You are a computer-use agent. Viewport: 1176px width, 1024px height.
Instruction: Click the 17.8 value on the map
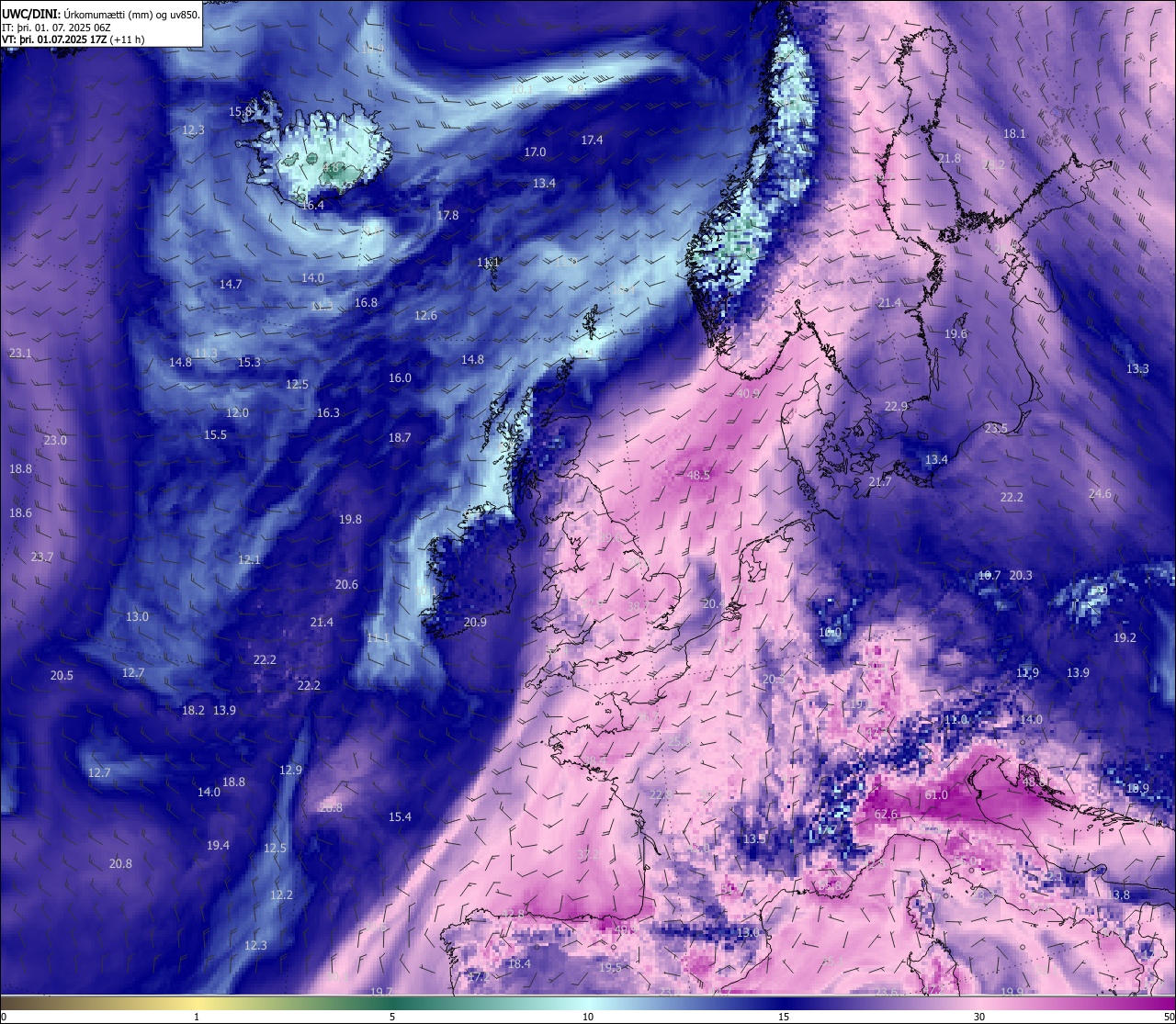(x=447, y=216)
